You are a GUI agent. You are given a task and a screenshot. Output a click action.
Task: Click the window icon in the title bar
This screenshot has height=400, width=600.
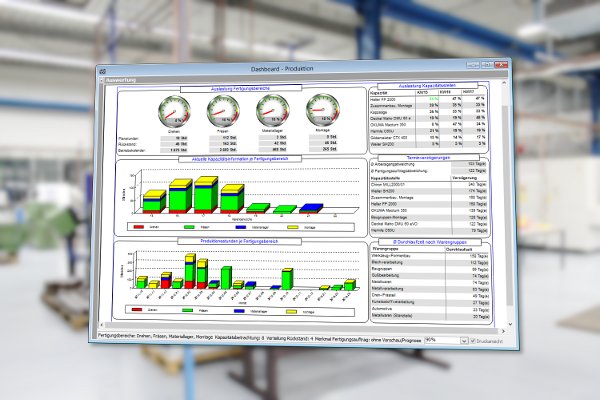[x=103, y=71]
